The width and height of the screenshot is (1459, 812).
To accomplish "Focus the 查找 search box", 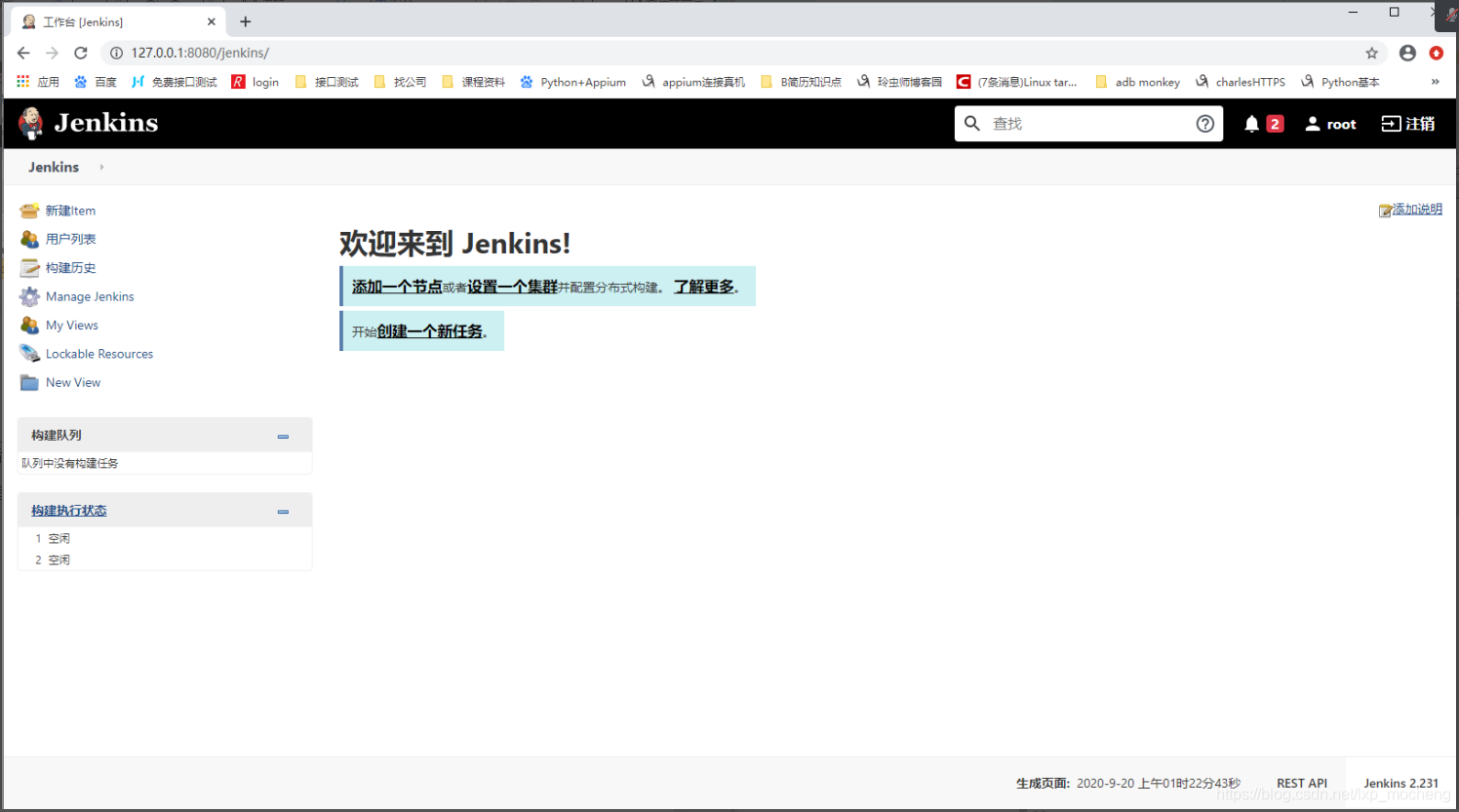I will tap(1089, 124).
